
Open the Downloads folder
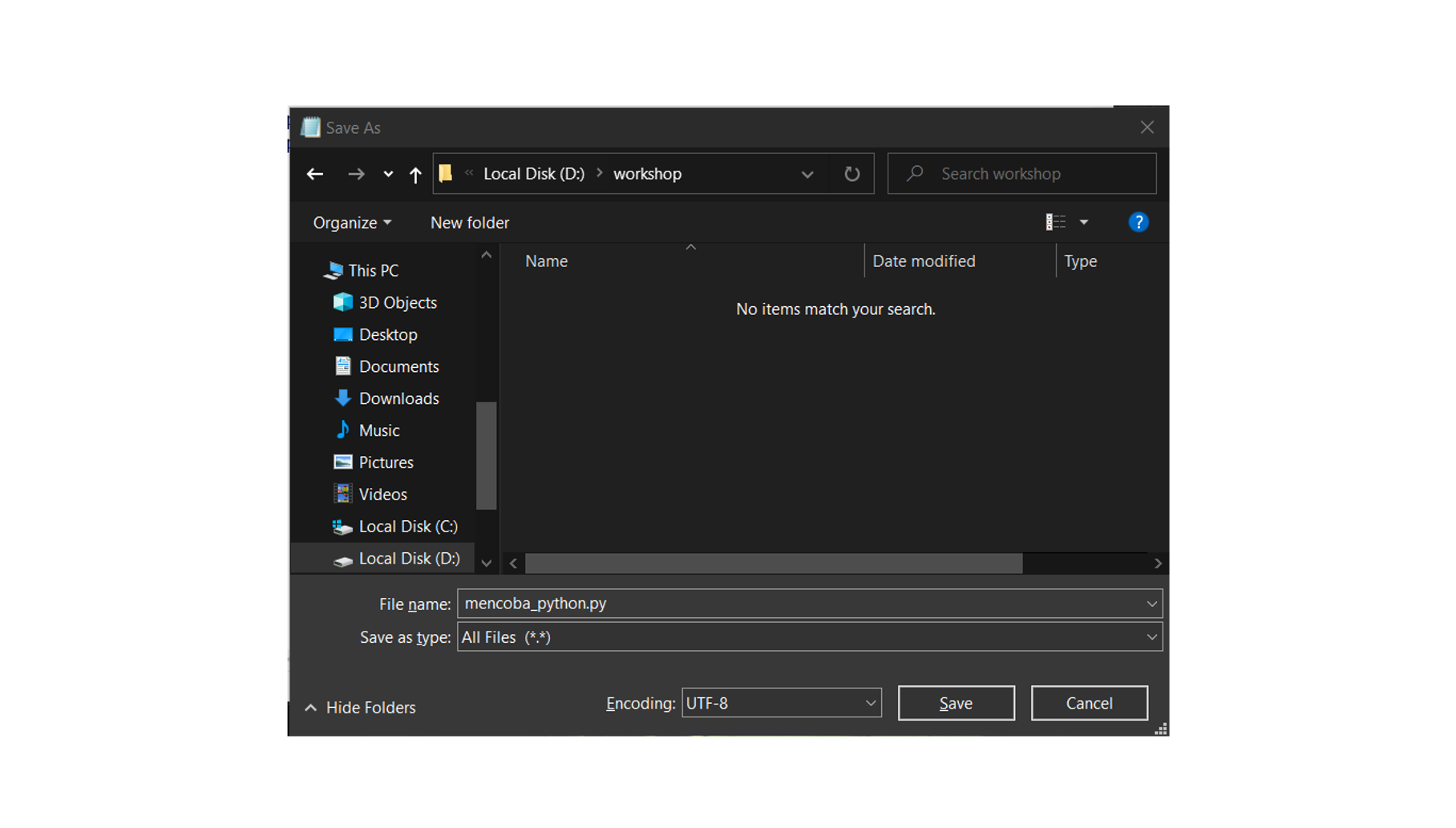point(399,398)
